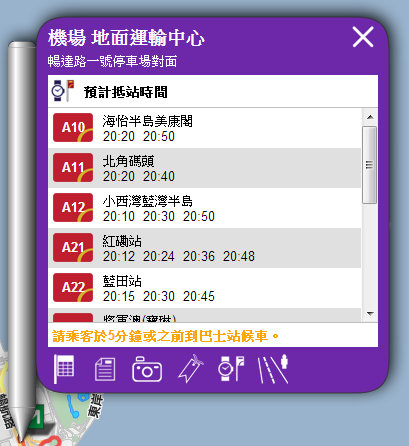The height and width of the screenshot is (446, 409).
Task: Select destination 小西灣藍灣半島
Action: click(x=147, y=201)
